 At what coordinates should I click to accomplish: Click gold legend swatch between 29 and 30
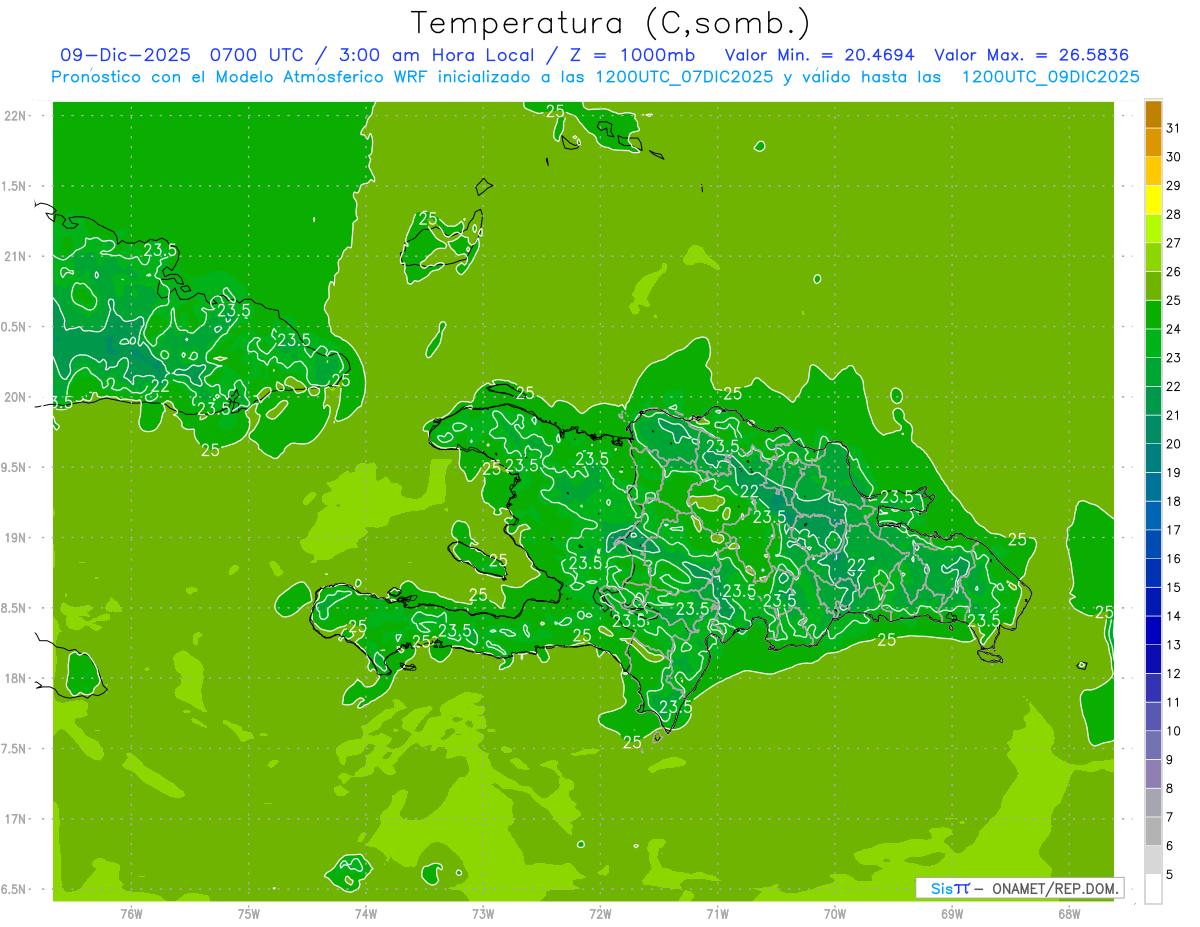click(x=1153, y=171)
